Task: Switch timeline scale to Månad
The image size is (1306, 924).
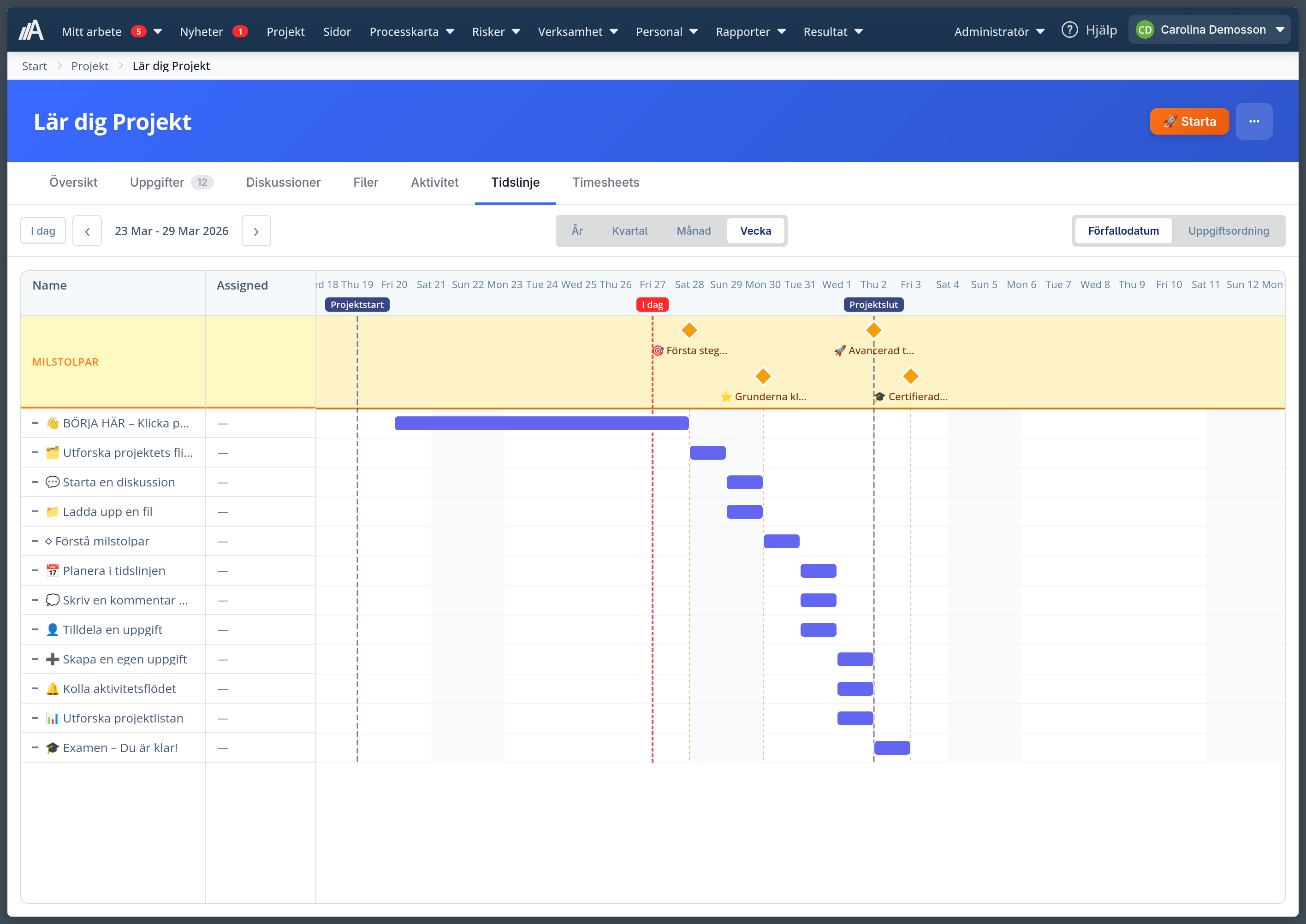Action: tap(693, 231)
